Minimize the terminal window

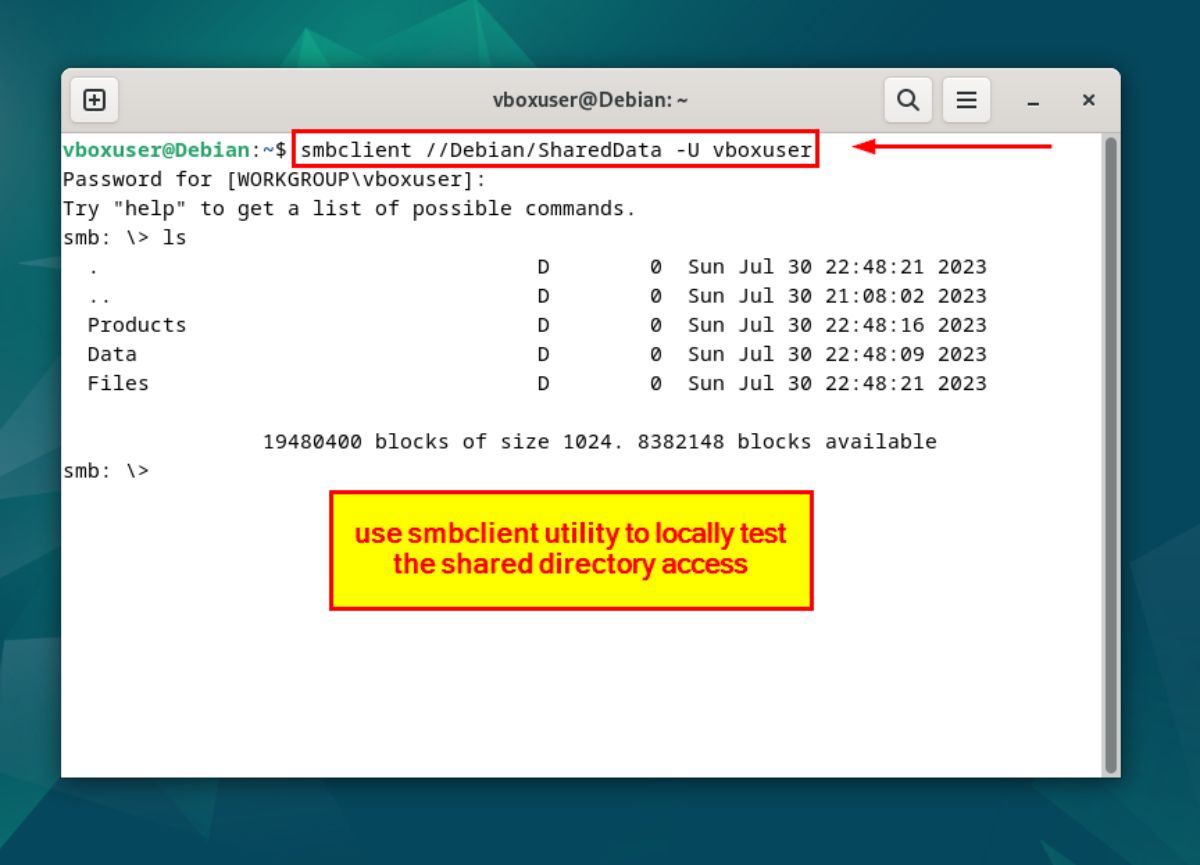coord(1033,101)
